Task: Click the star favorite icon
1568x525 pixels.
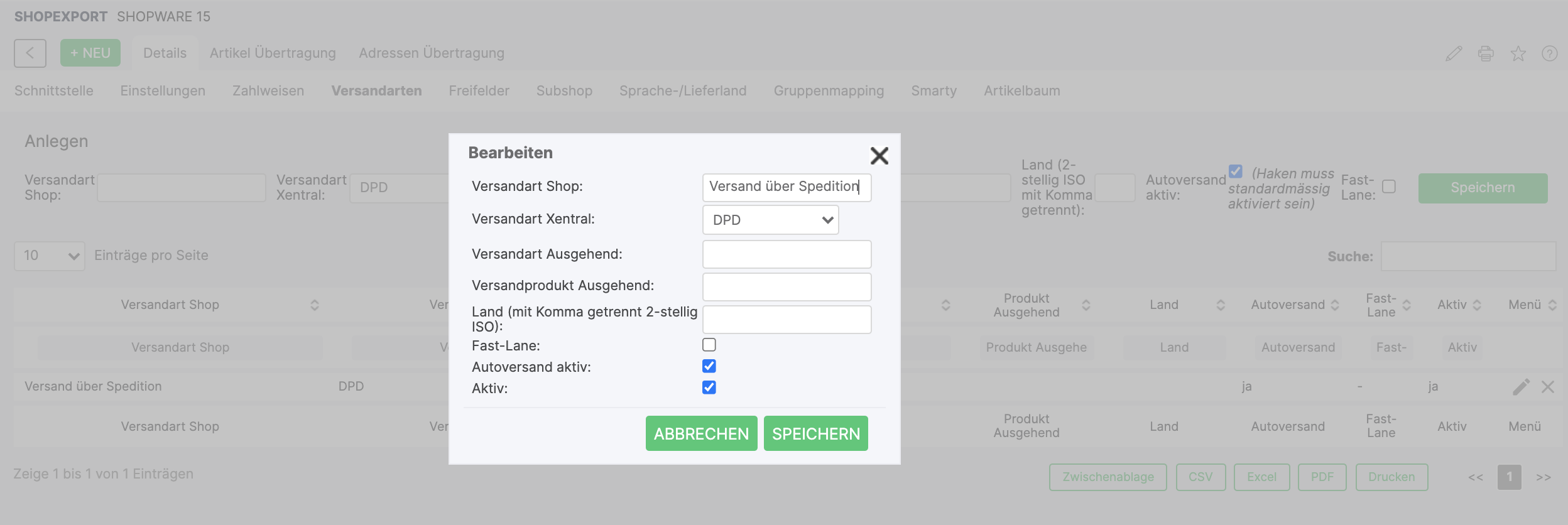Action: [x=1518, y=54]
